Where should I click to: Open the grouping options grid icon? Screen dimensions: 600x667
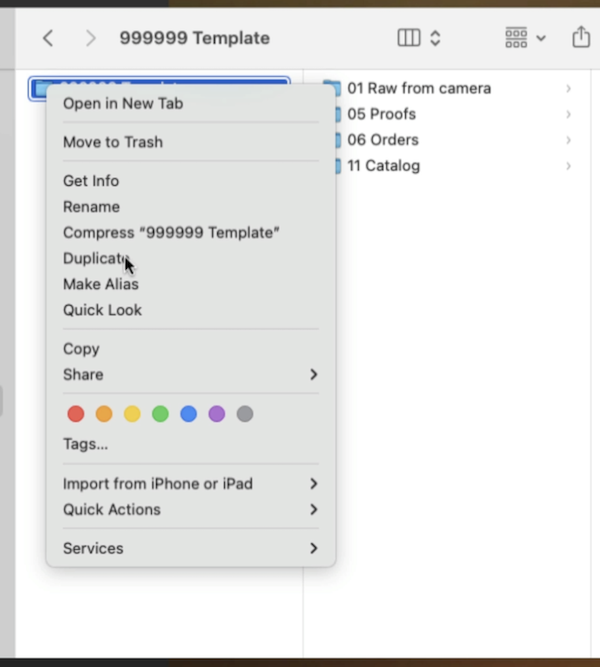[516, 38]
